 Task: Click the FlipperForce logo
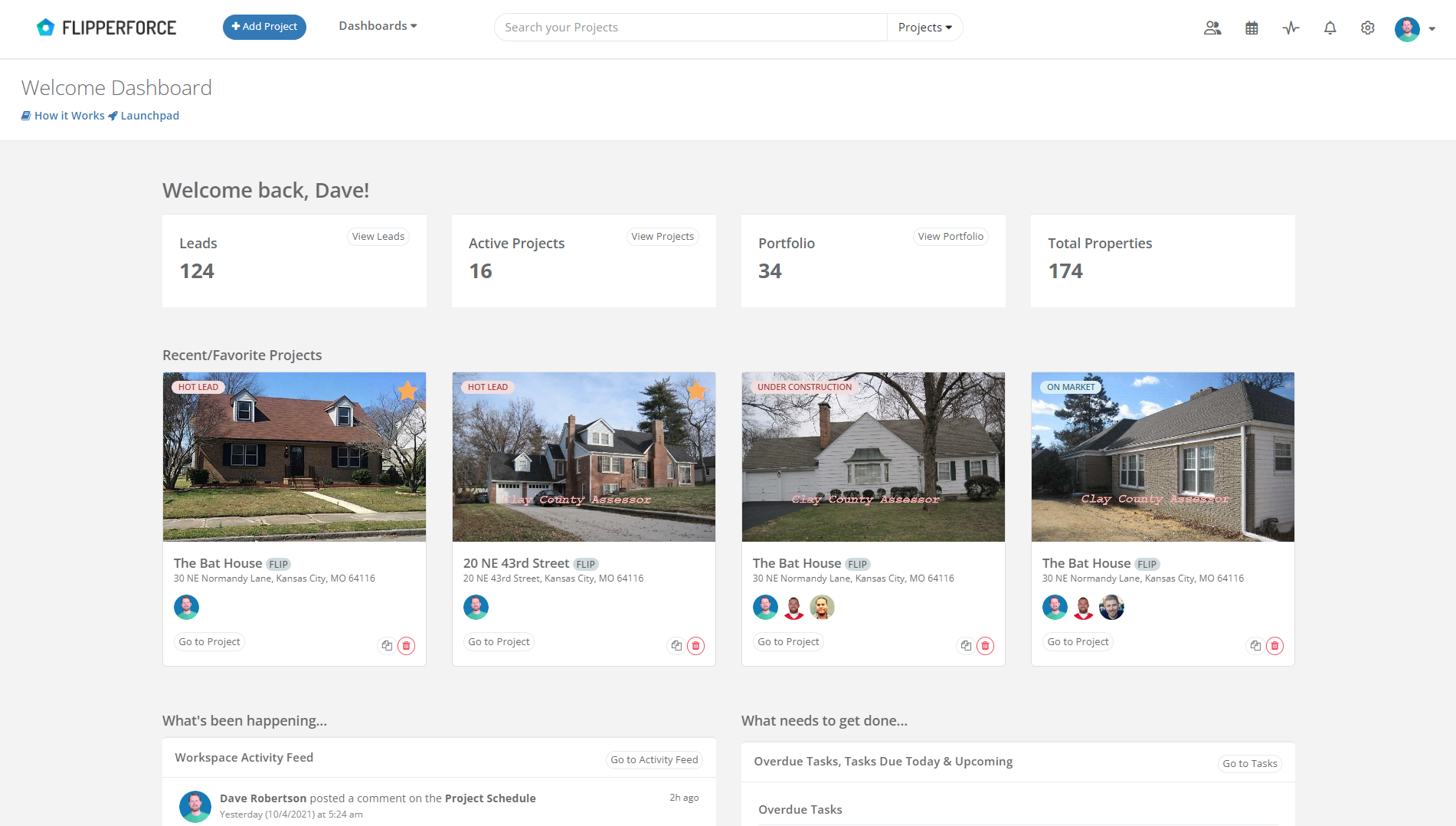[106, 27]
